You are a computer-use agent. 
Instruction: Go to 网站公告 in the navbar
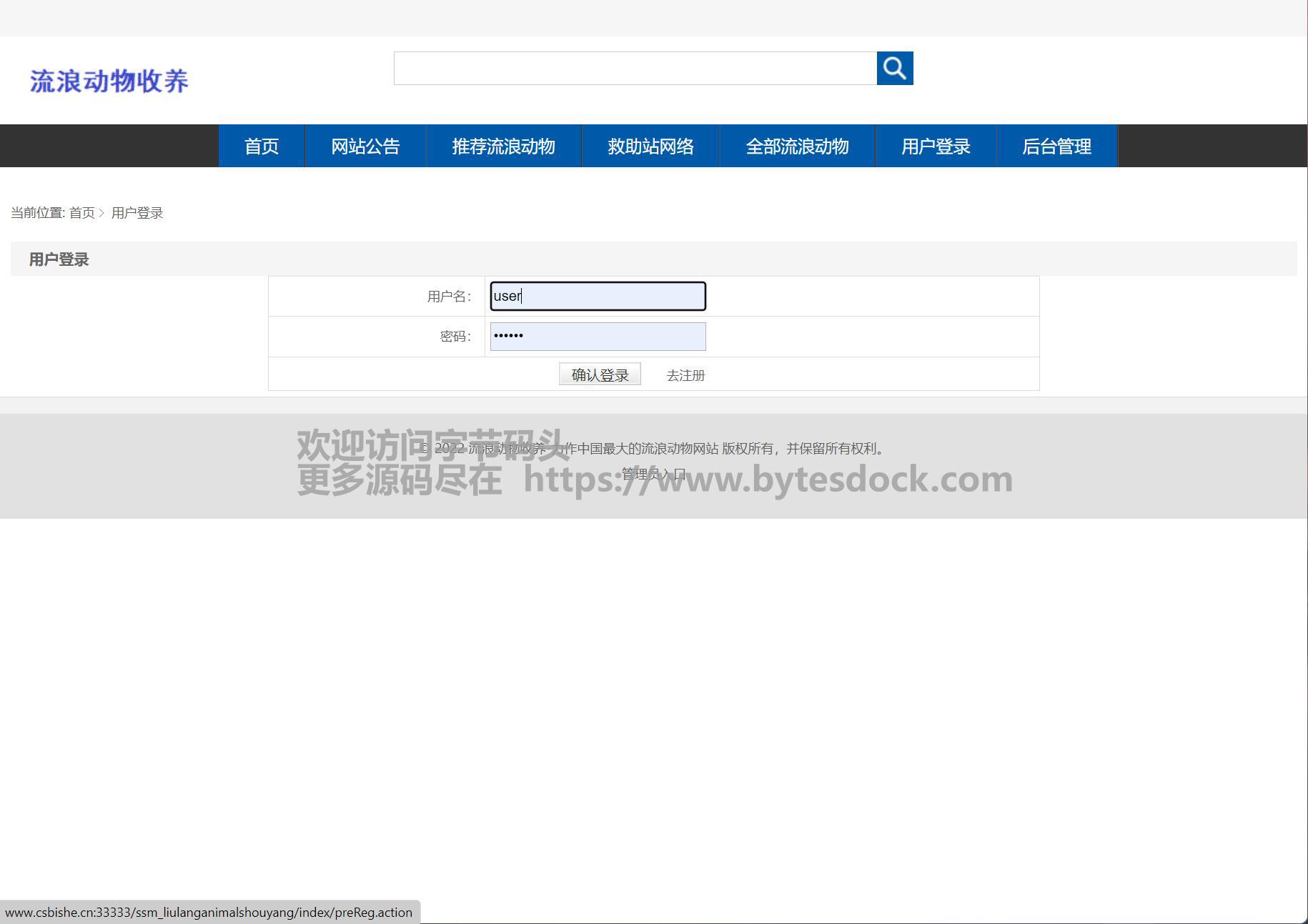click(x=365, y=146)
